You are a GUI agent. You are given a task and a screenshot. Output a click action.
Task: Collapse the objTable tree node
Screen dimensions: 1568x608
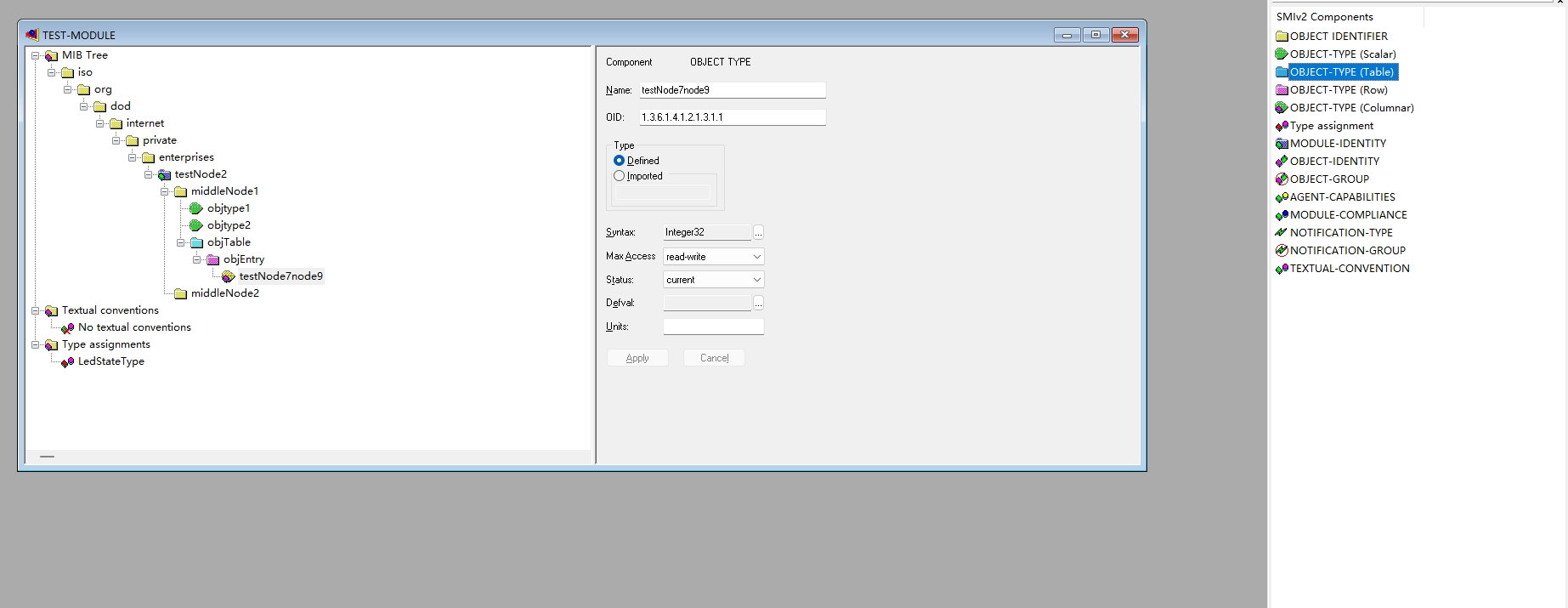pyautogui.click(x=181, y=242)
